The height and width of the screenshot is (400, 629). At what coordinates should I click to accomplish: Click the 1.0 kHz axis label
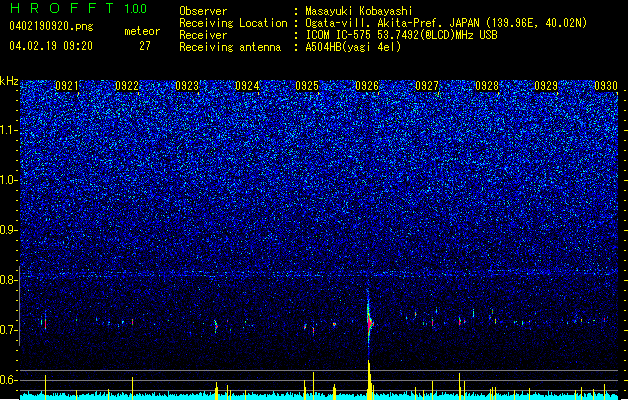[9, 180]
